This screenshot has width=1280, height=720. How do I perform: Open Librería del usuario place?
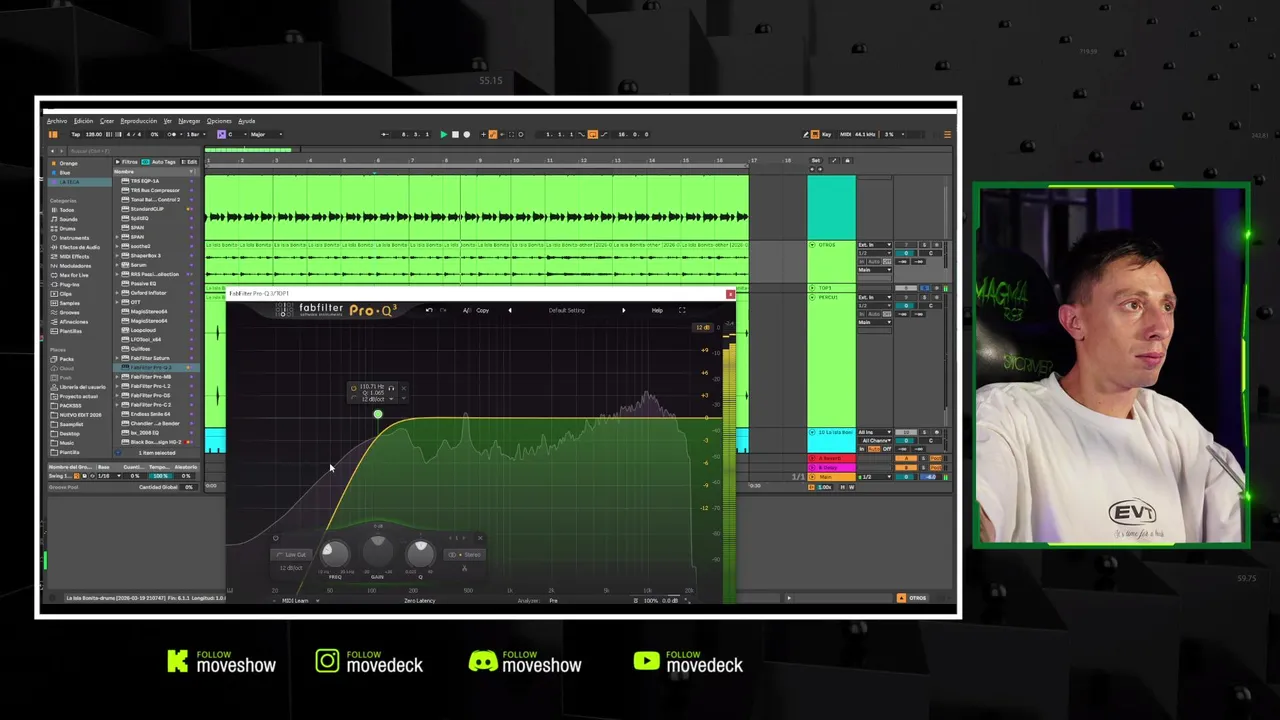click(x=80, y=387)
